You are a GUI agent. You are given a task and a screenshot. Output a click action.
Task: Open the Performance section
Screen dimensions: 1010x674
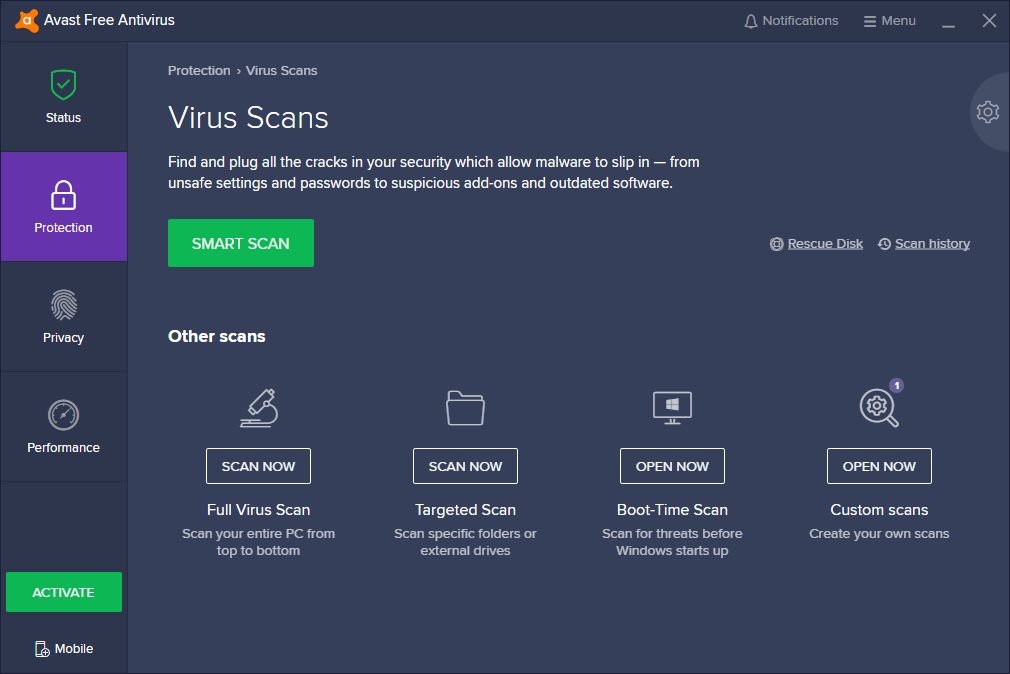pos(63,426)
